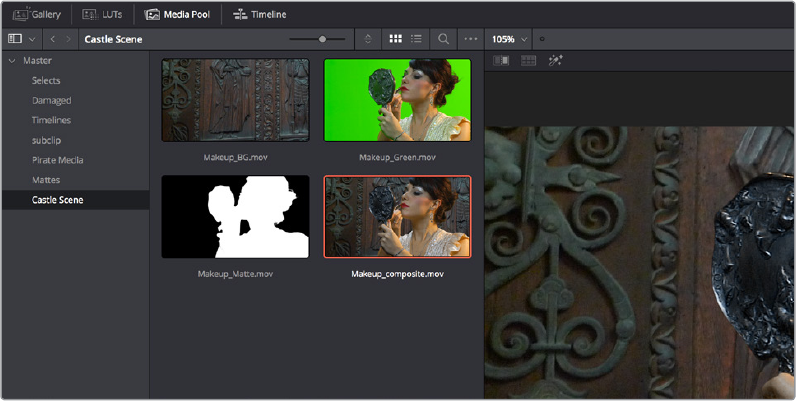Select the Mattes bin
Screen dimensions: 796x401
pyautogui.click(x=46, y=180)
